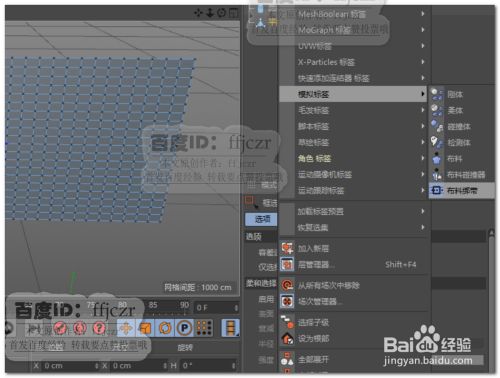Expand UVW标签 submenu arrow

423,46
